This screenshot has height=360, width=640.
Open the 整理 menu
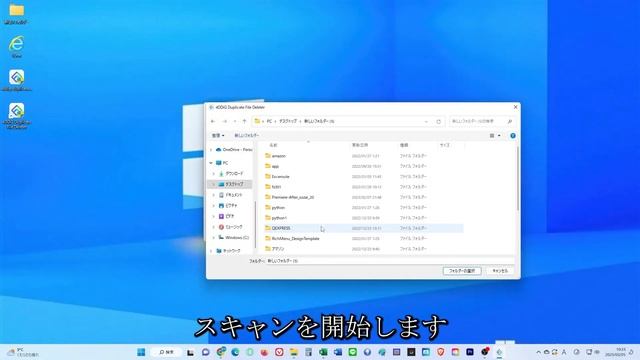coord(218,135)
